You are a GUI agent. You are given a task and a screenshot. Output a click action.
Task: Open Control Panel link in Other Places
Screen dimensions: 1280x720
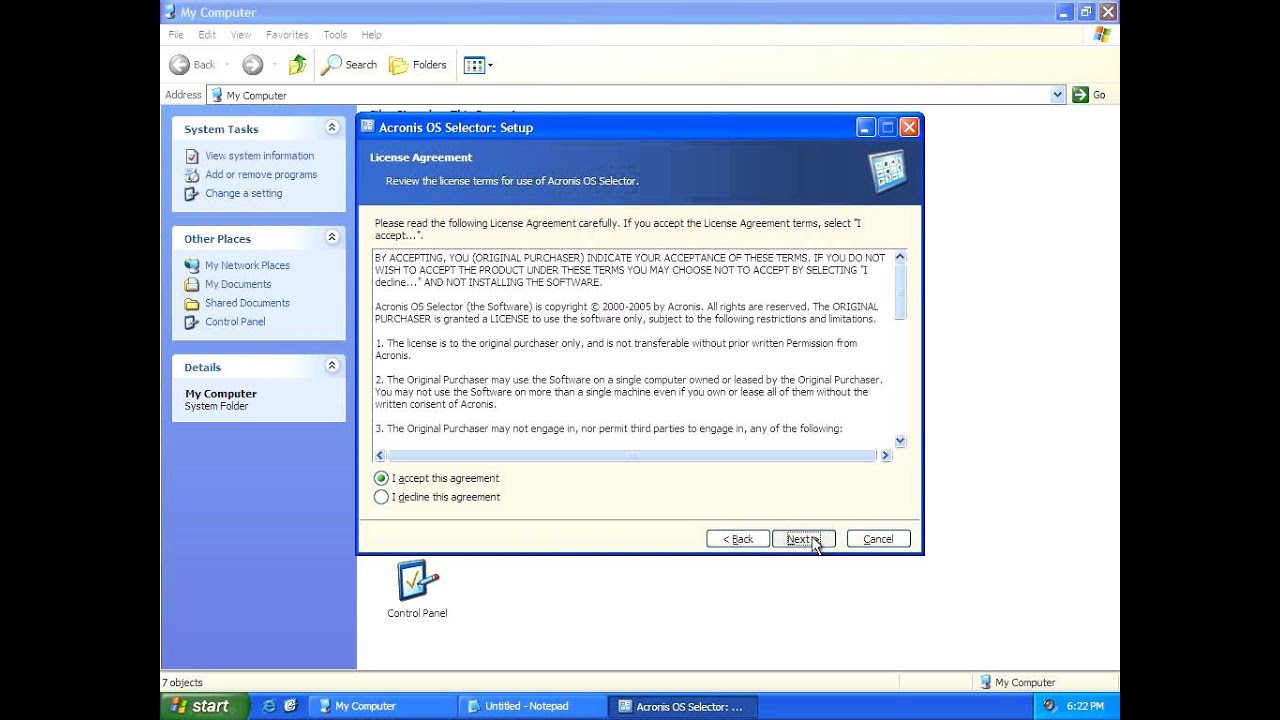tap(235, 322)
